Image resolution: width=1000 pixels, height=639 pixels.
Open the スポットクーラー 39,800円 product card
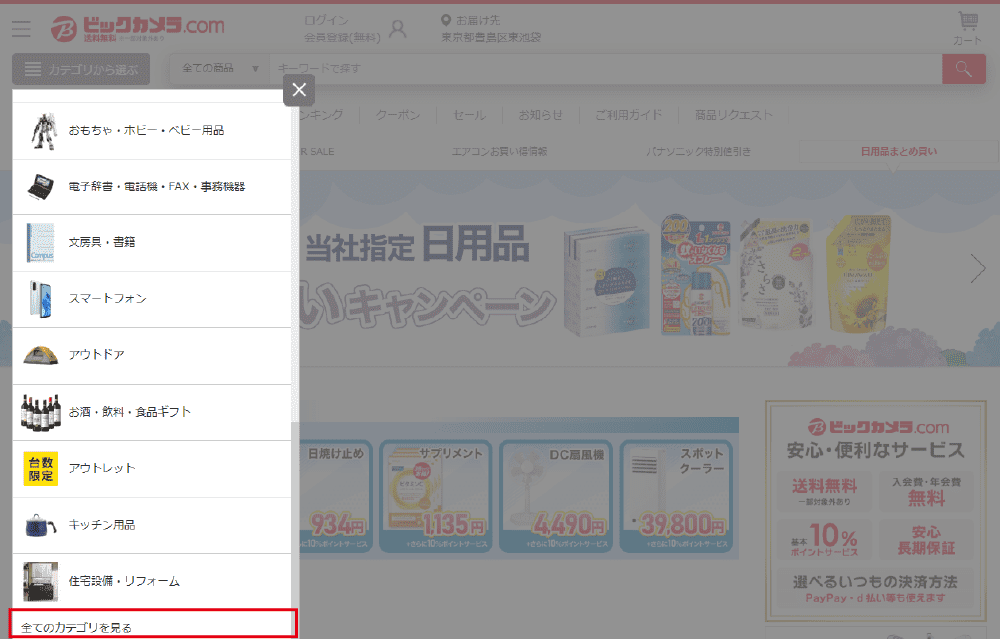tap(676, 497)
